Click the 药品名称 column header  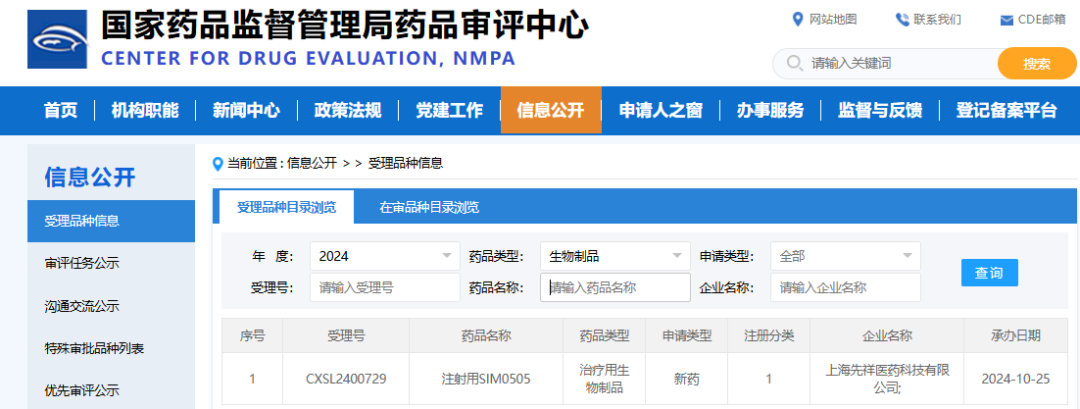[486, 336]
